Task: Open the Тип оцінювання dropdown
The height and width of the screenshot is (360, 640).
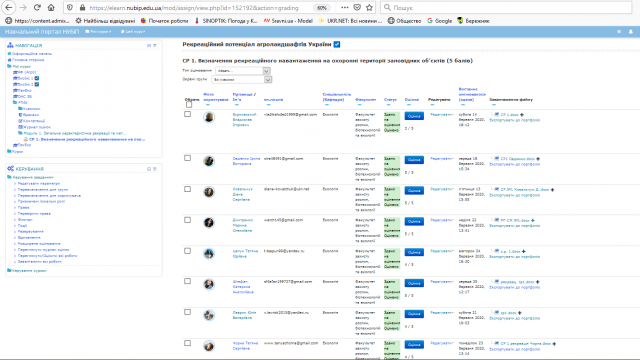Action: coord(243,71)
